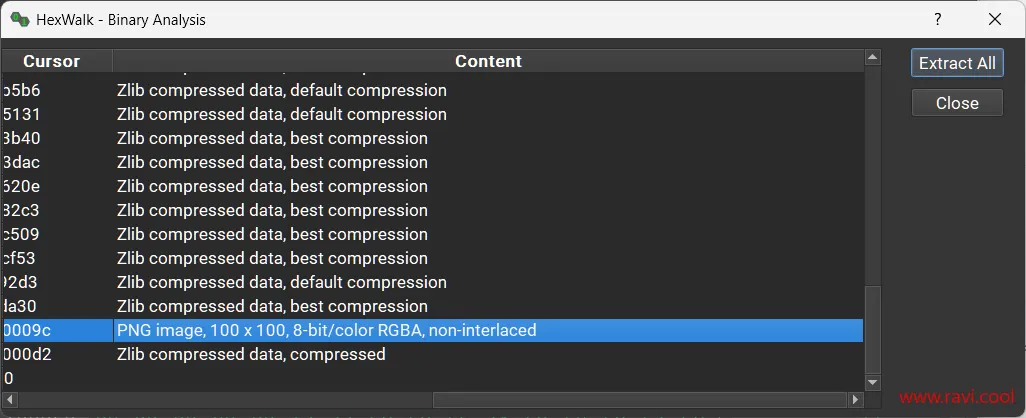Select the PNG image 100 x 100 row

point(326,330)
